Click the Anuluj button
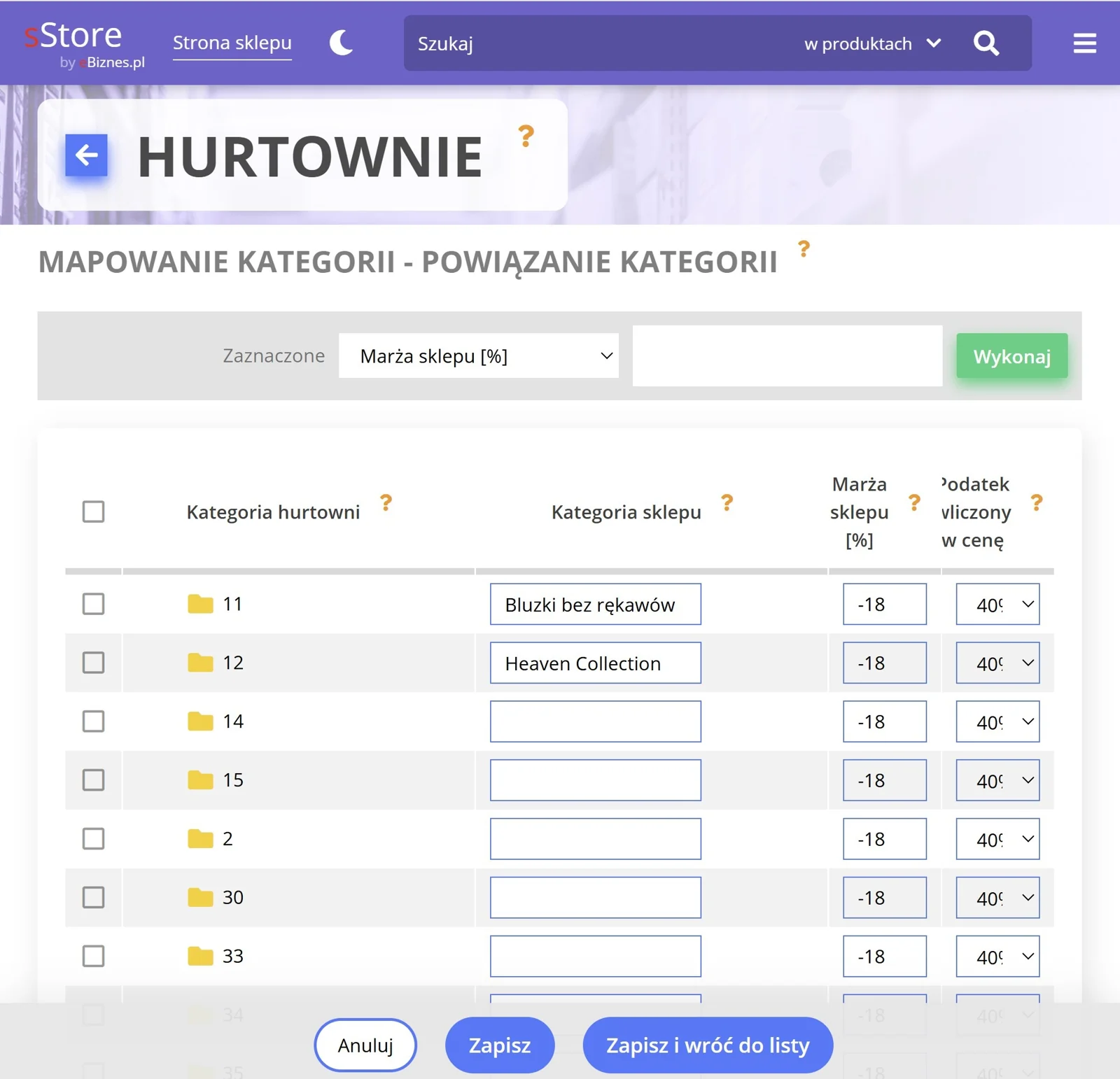The height and width of the screenshot is (1079, 1120). [365, 1045]
